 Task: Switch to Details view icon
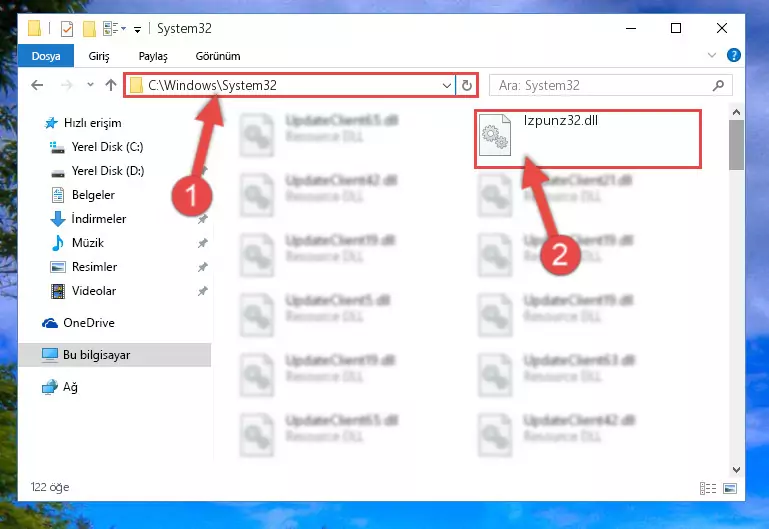tap(708, 488)
